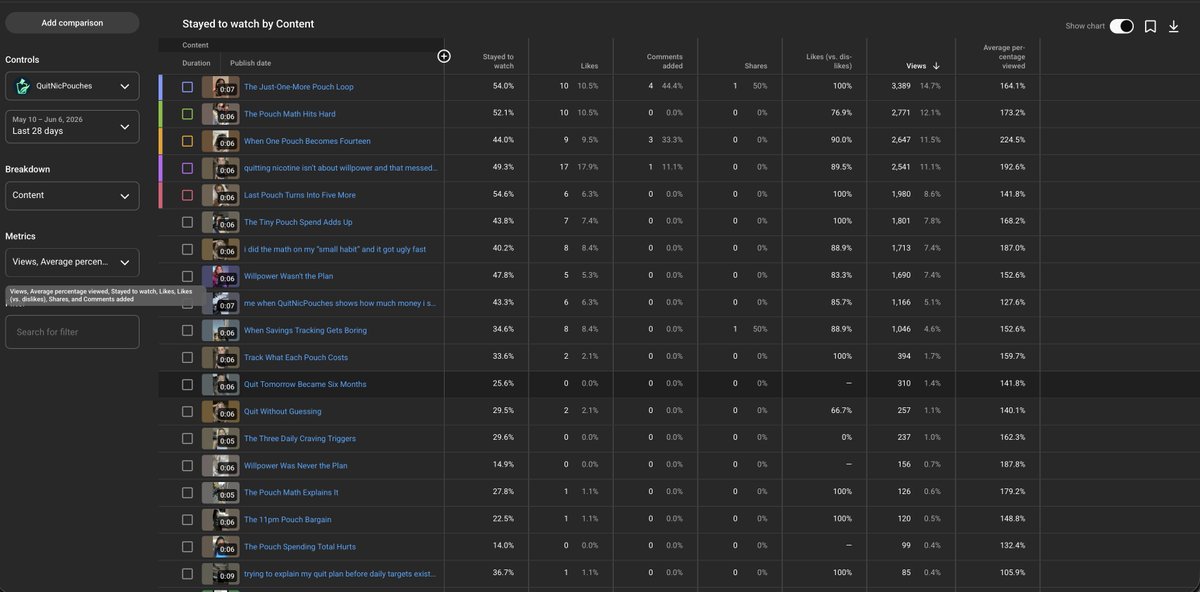Sort by the Shares column header

tap(756, 66)
